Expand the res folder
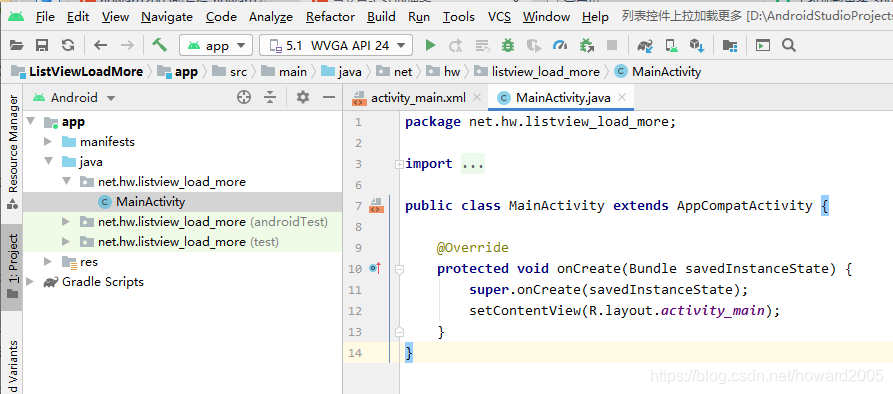The image size is (893, 394). [x=48, y=262]
